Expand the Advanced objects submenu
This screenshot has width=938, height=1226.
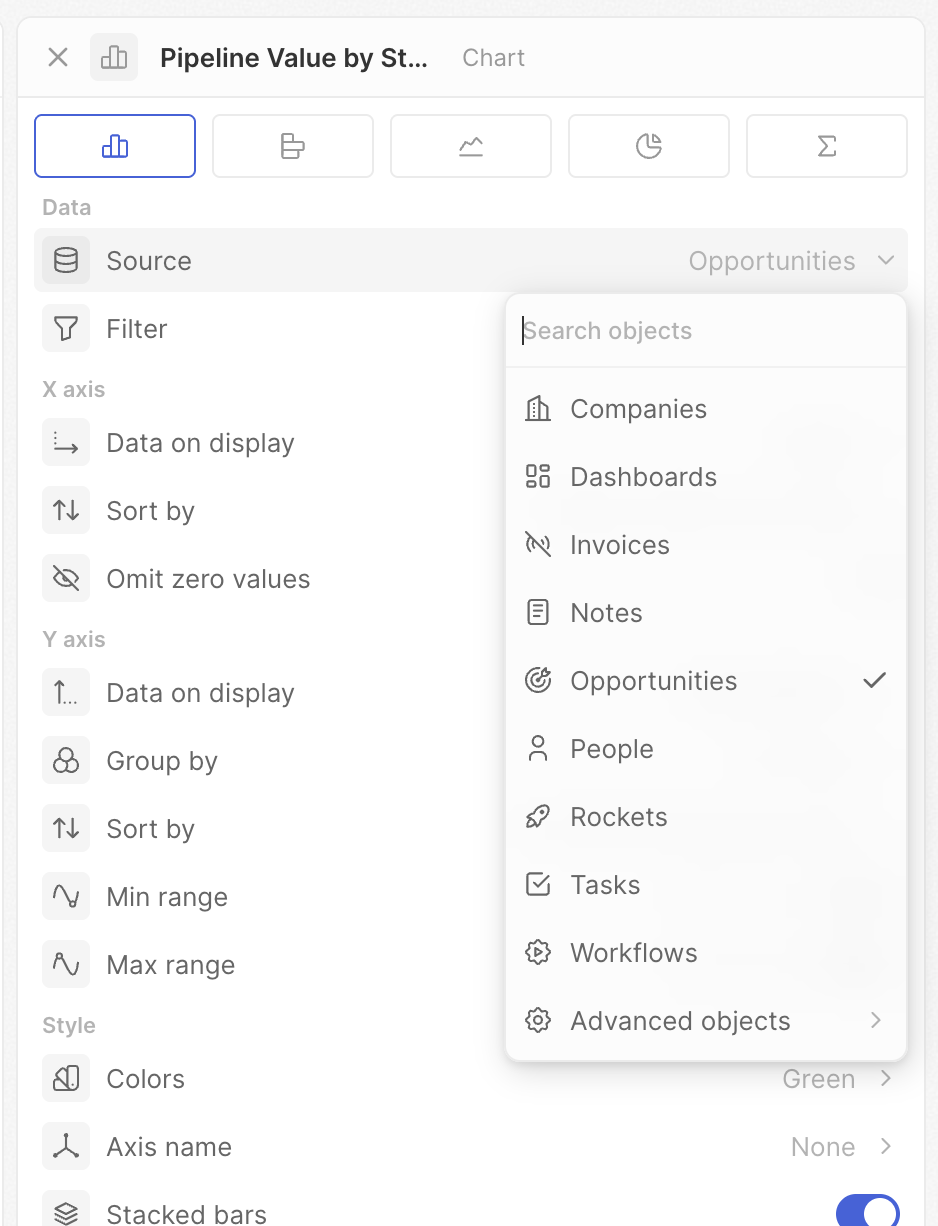(x=705, y=1021)
